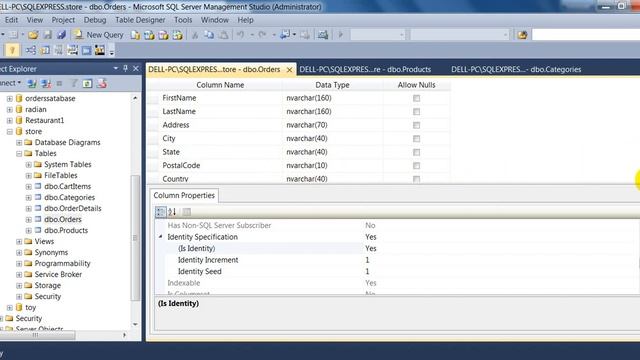Collapse the Identity Specification property
Viewport: 640px width, 360px height.
160,237
